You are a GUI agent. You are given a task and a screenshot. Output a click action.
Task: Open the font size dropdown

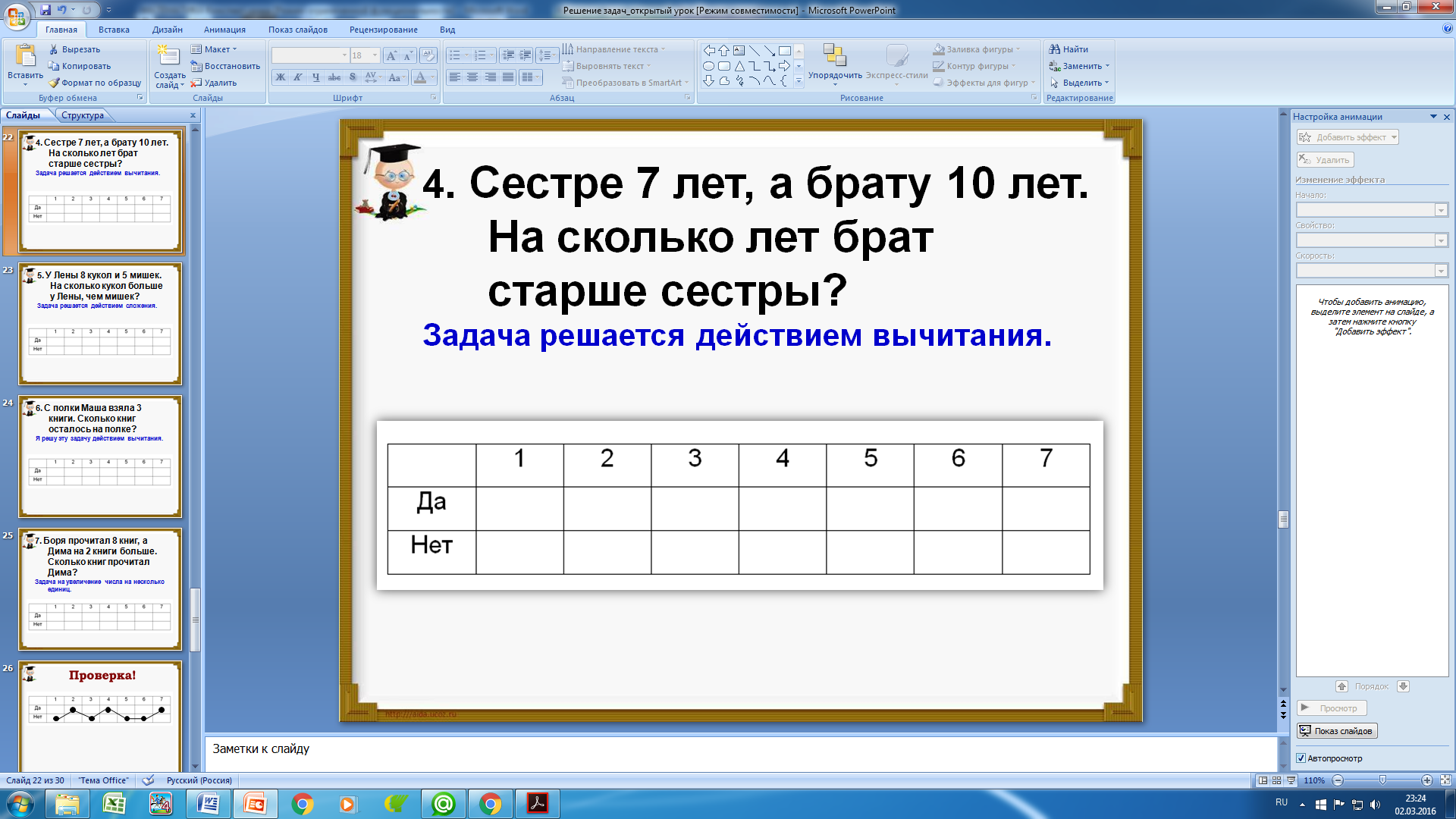[375, 55]
